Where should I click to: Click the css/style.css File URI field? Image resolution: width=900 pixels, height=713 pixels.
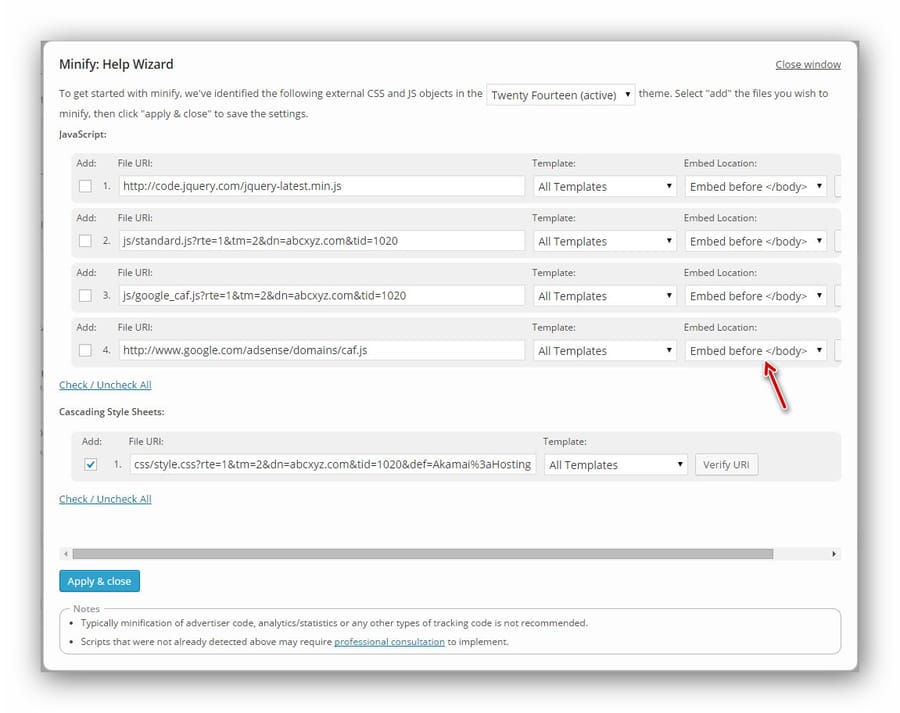tap(332, 464)
